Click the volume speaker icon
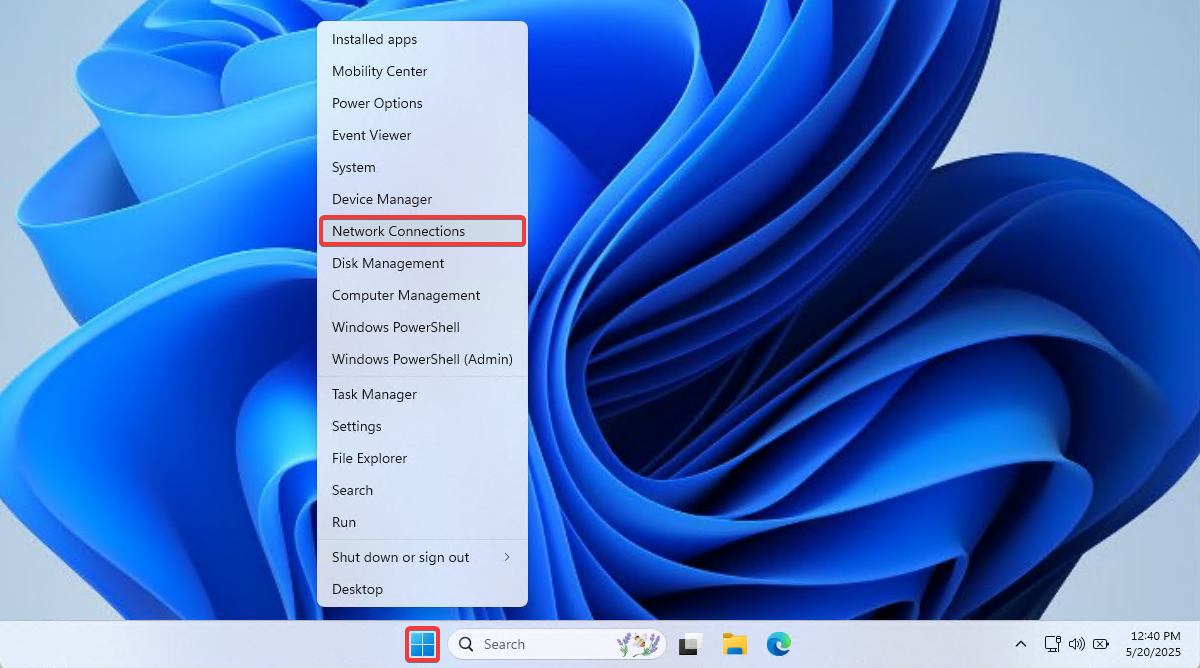1200x668 pixels. [1076, 644]
